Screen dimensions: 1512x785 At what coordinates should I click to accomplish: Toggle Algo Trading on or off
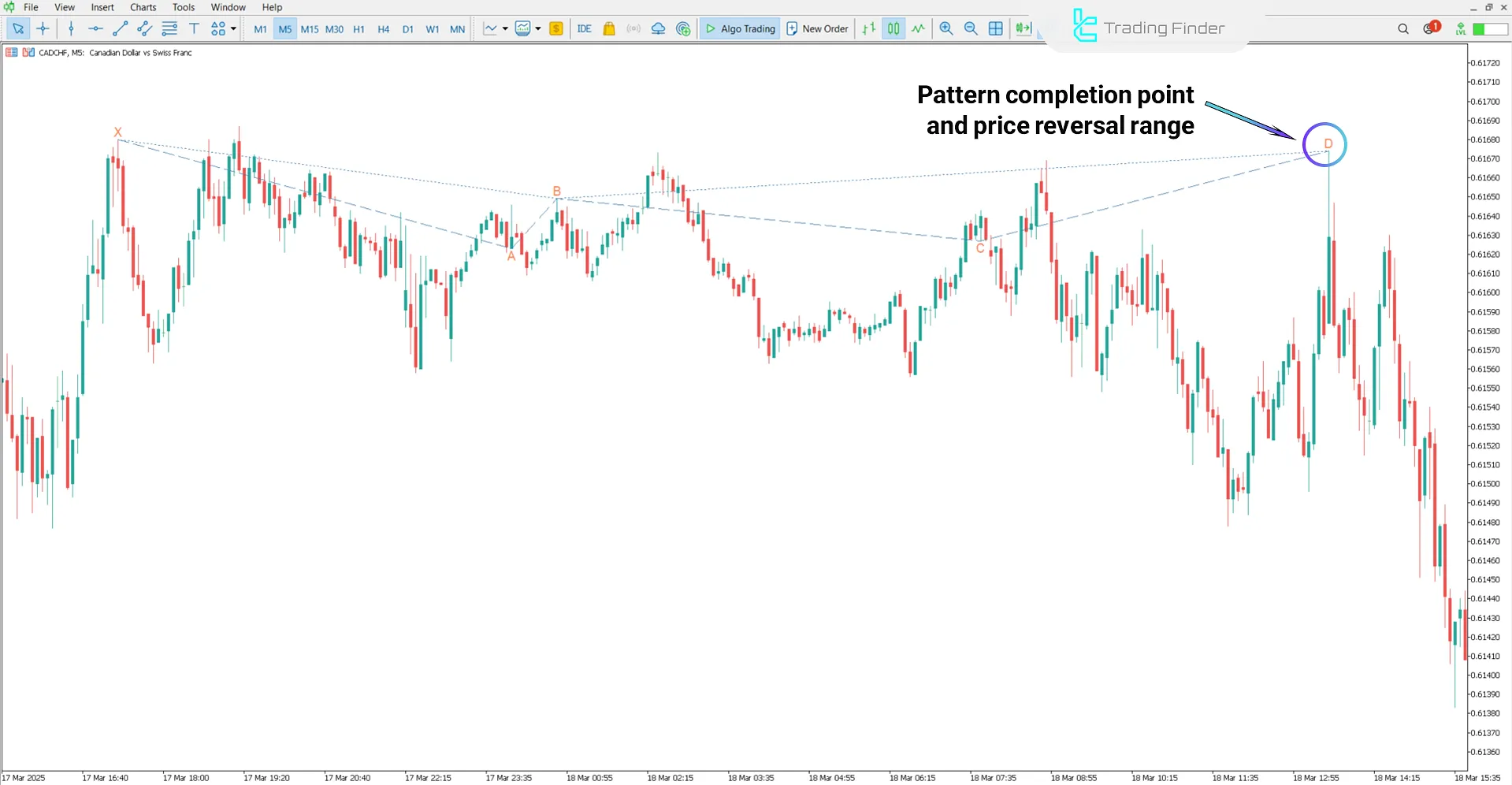pos(739,28)
